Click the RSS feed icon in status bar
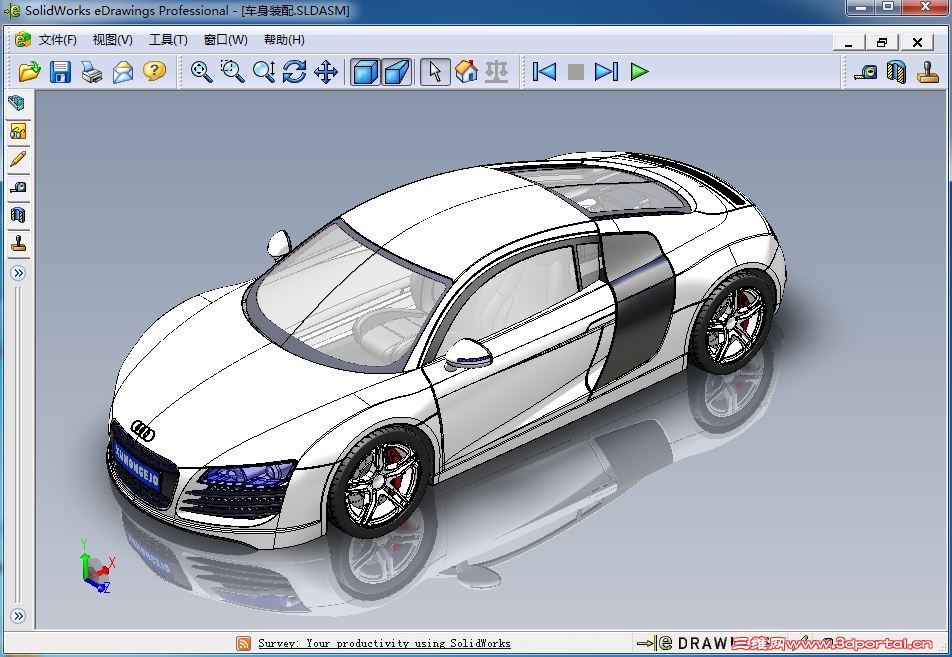 tap(243, 644)
